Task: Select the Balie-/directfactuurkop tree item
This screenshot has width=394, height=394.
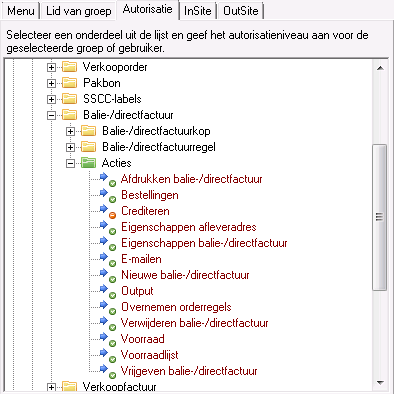Action: (156, 131)
